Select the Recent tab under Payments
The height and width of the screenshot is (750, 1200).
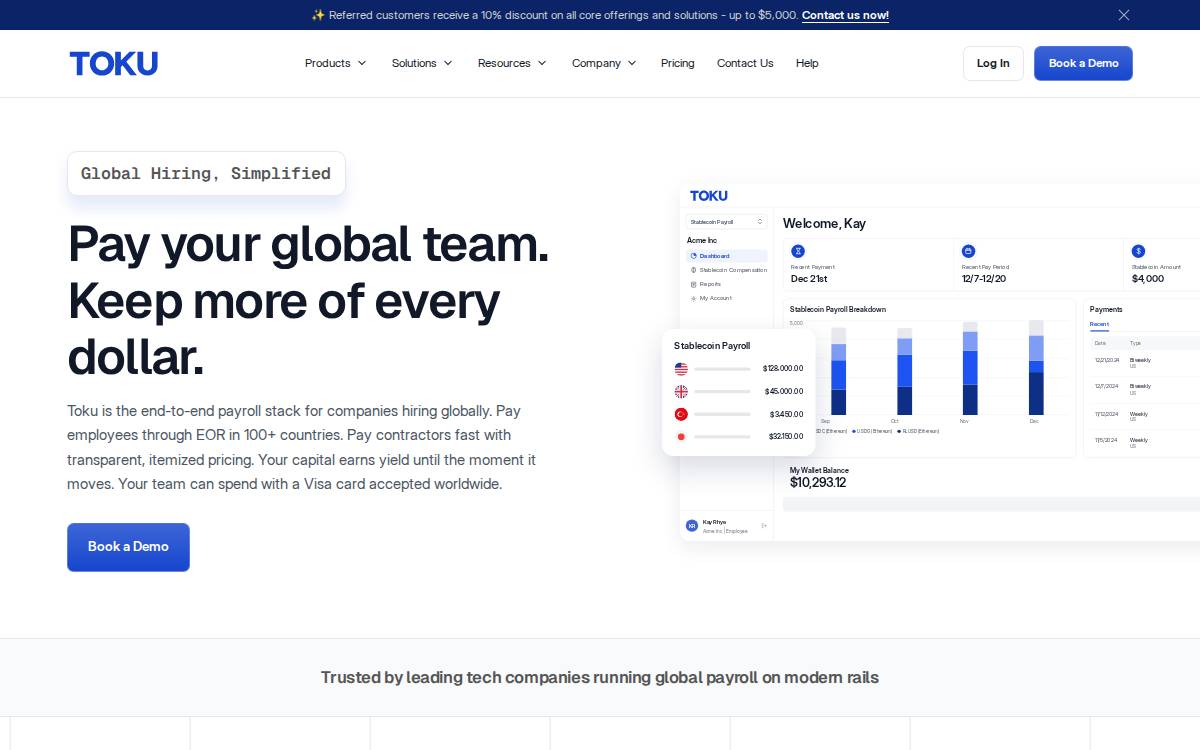pyautogui.click(x=1099, y=325)
